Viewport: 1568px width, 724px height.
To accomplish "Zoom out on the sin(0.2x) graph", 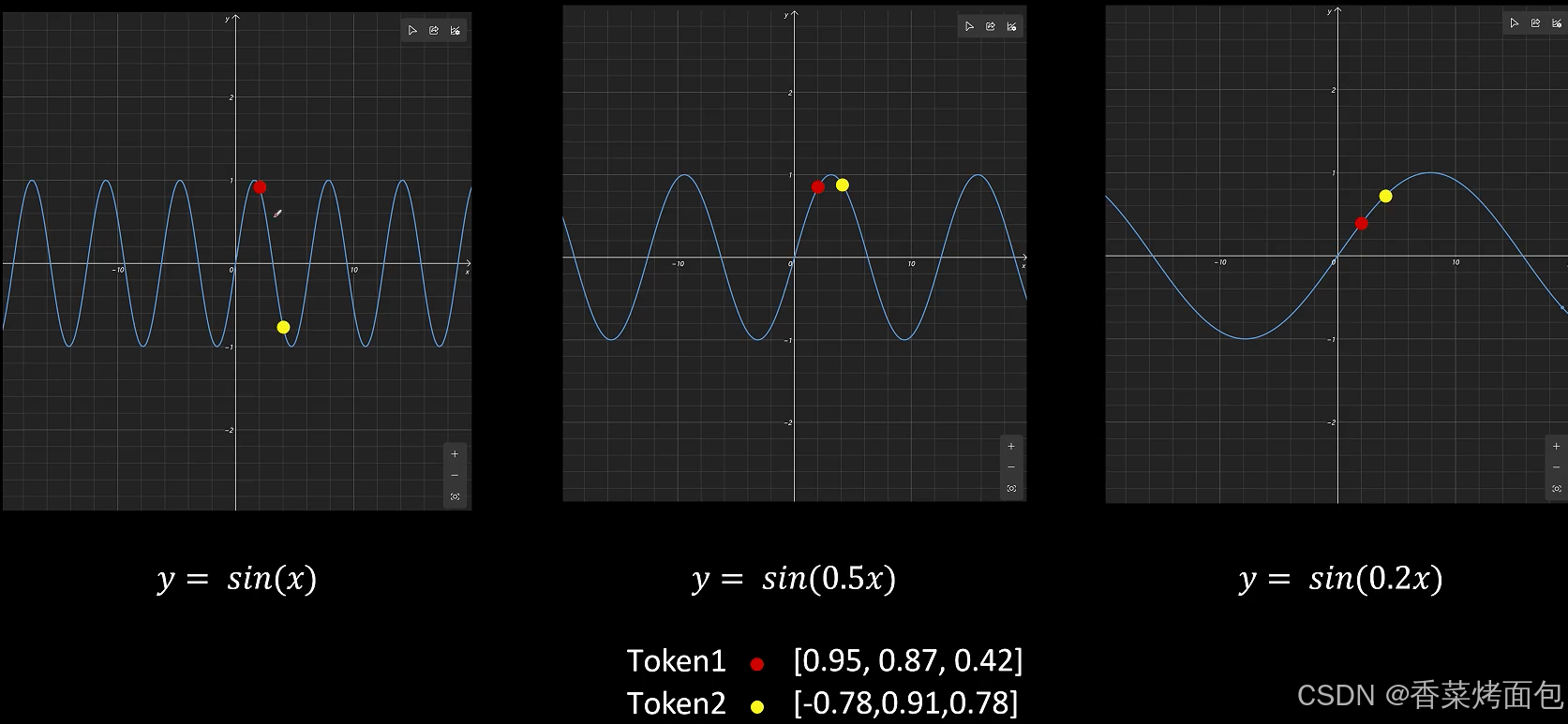I will point(1557,467).
